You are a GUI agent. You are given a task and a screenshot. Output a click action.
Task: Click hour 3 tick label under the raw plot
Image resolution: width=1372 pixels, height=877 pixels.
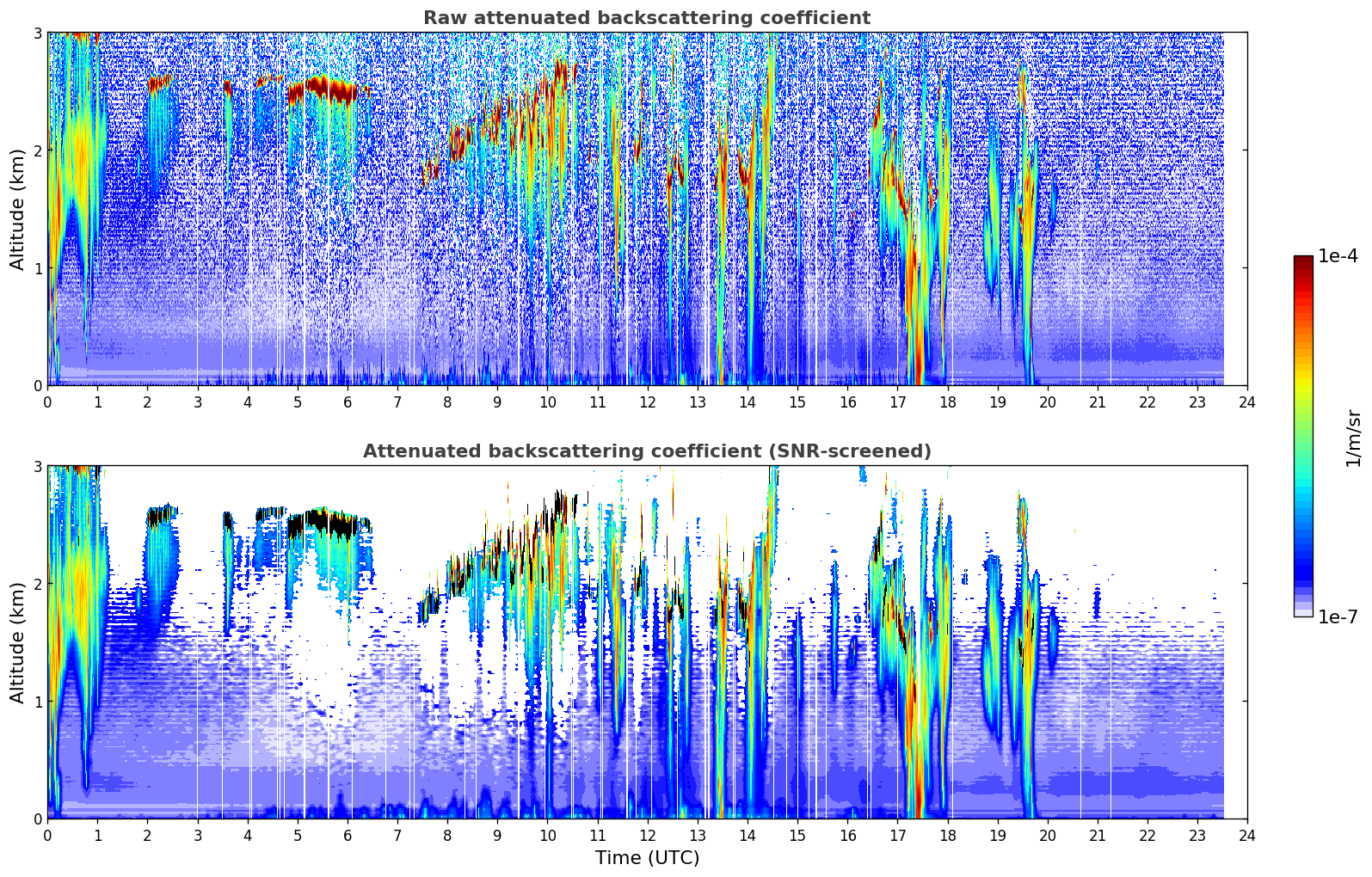(197, 402)
